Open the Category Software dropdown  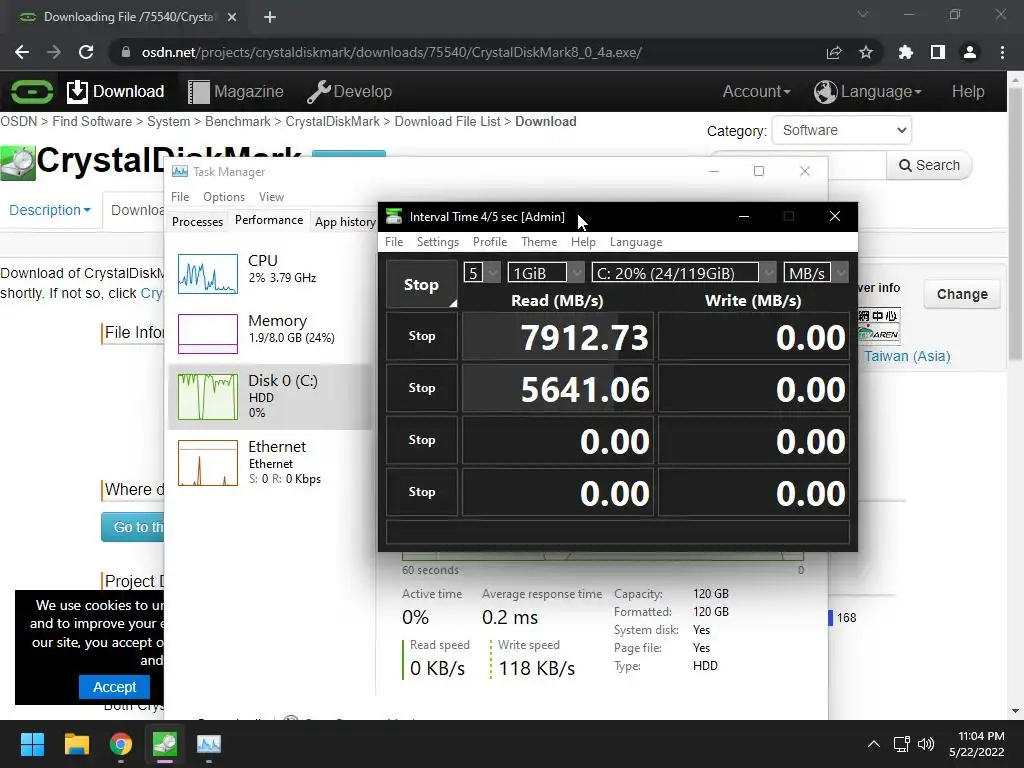[x=842, y=130]
